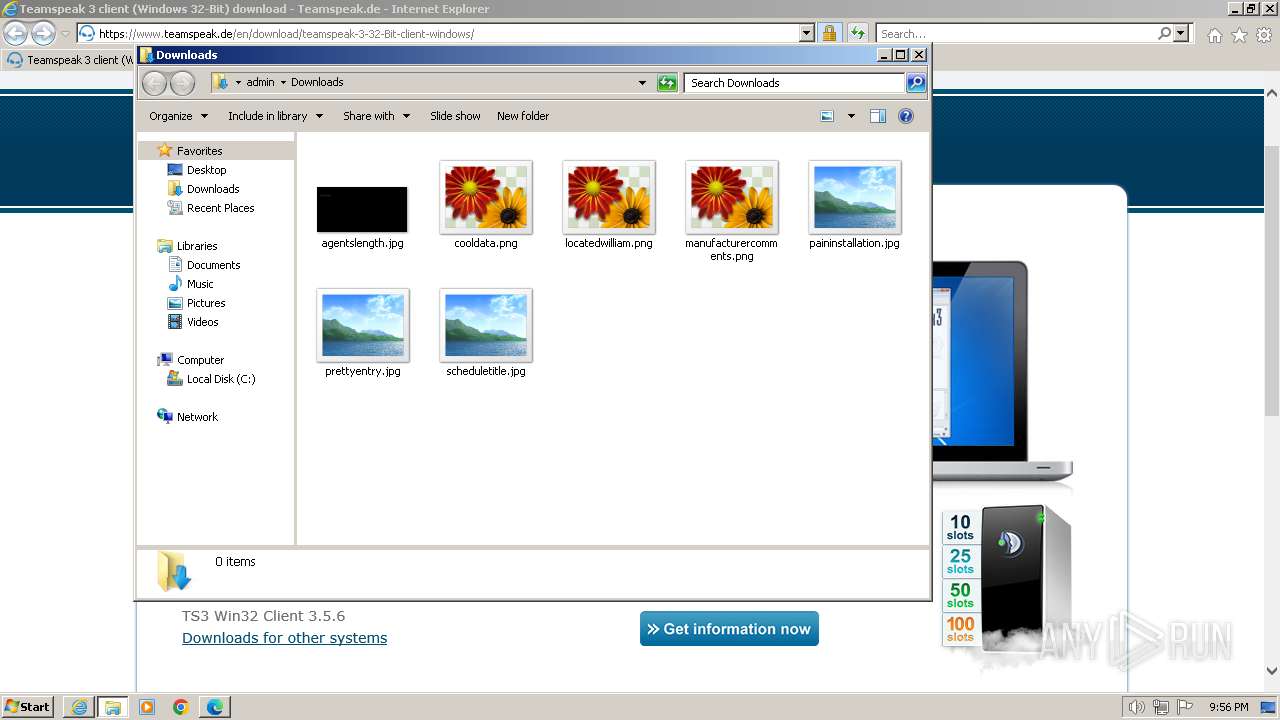Open the Windows Start menu
Image resolution: width=1280 pixels, height=720 pixels.
28,706
